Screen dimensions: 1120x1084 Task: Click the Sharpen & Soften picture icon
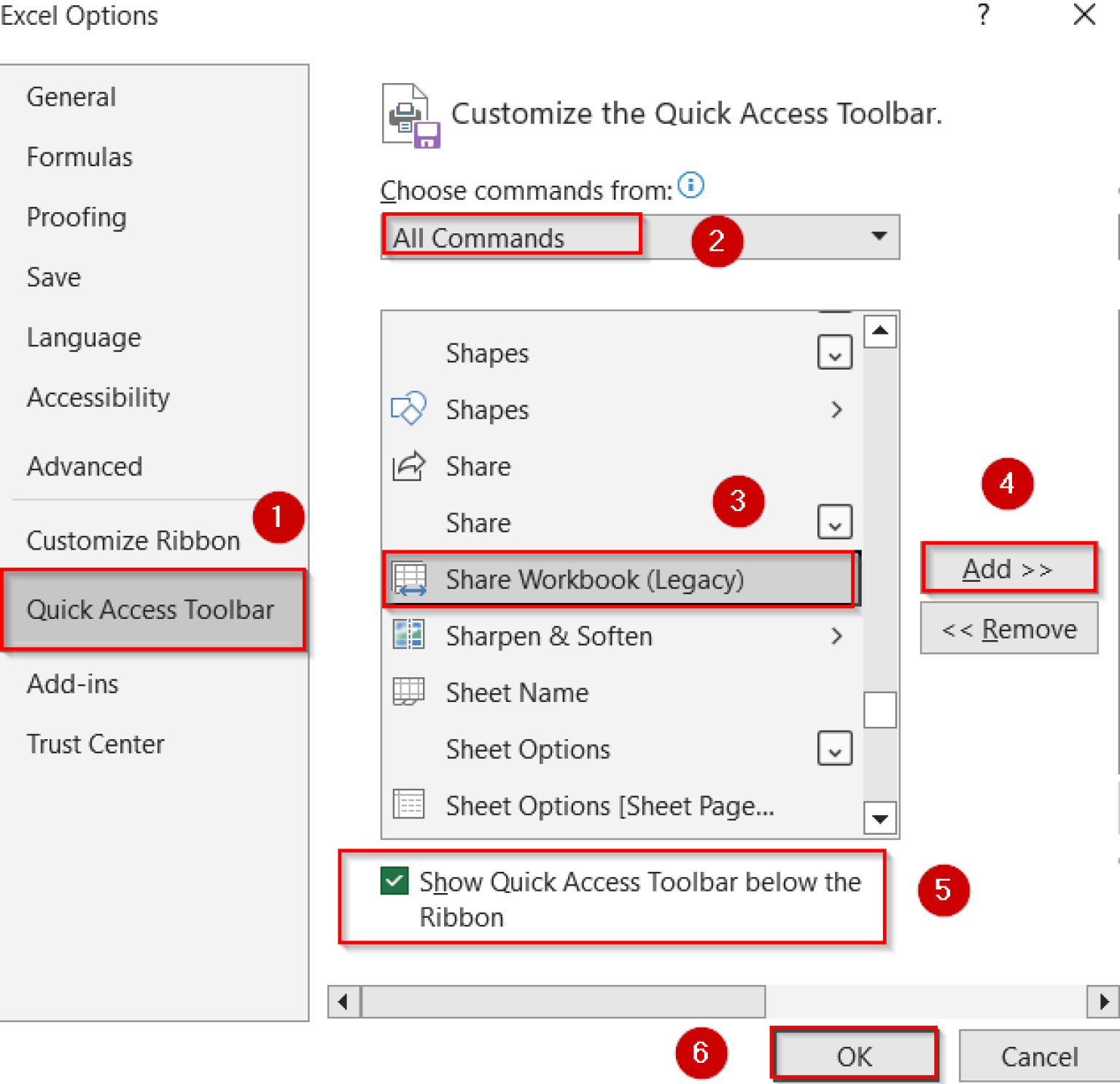pyautogui.click(x=410, y=635)
